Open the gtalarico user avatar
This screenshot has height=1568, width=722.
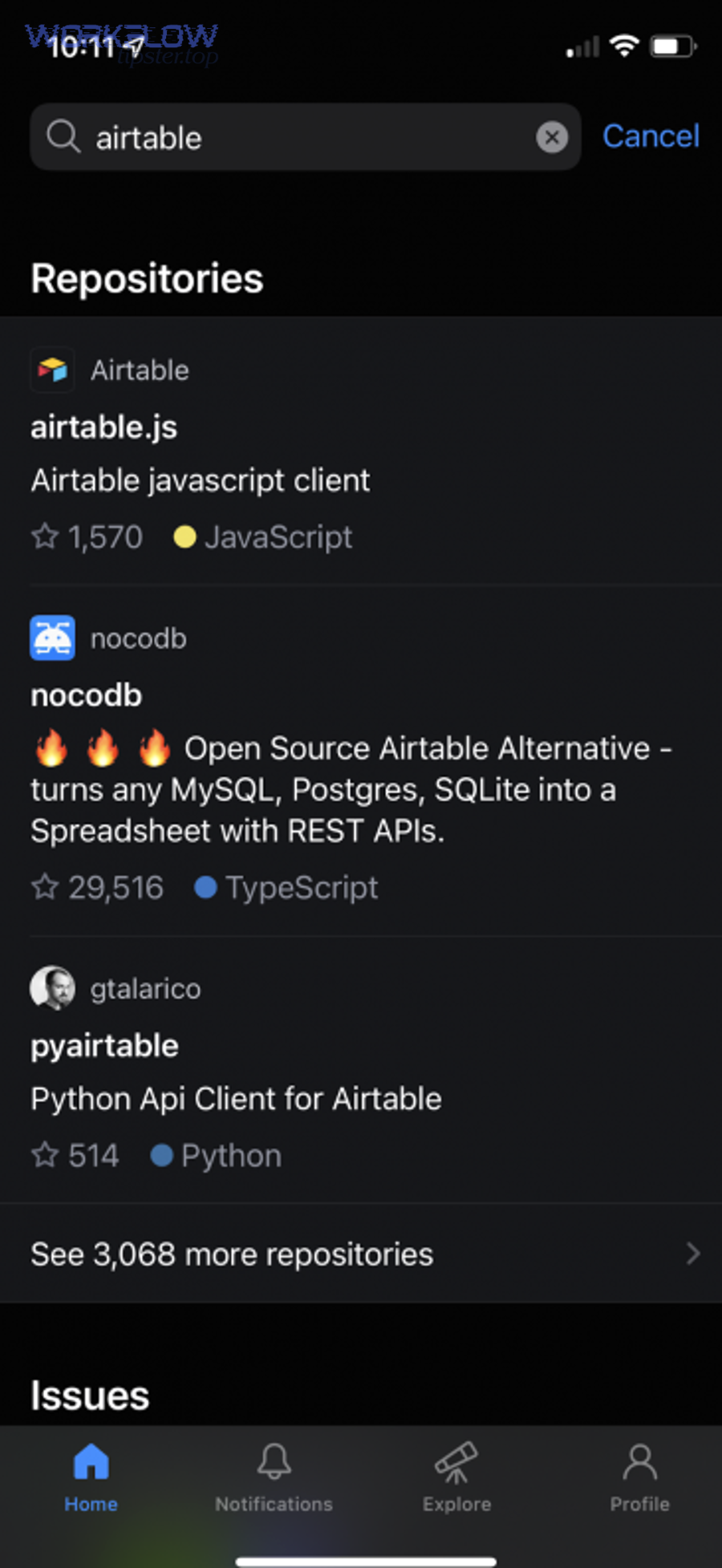(53, 988)
